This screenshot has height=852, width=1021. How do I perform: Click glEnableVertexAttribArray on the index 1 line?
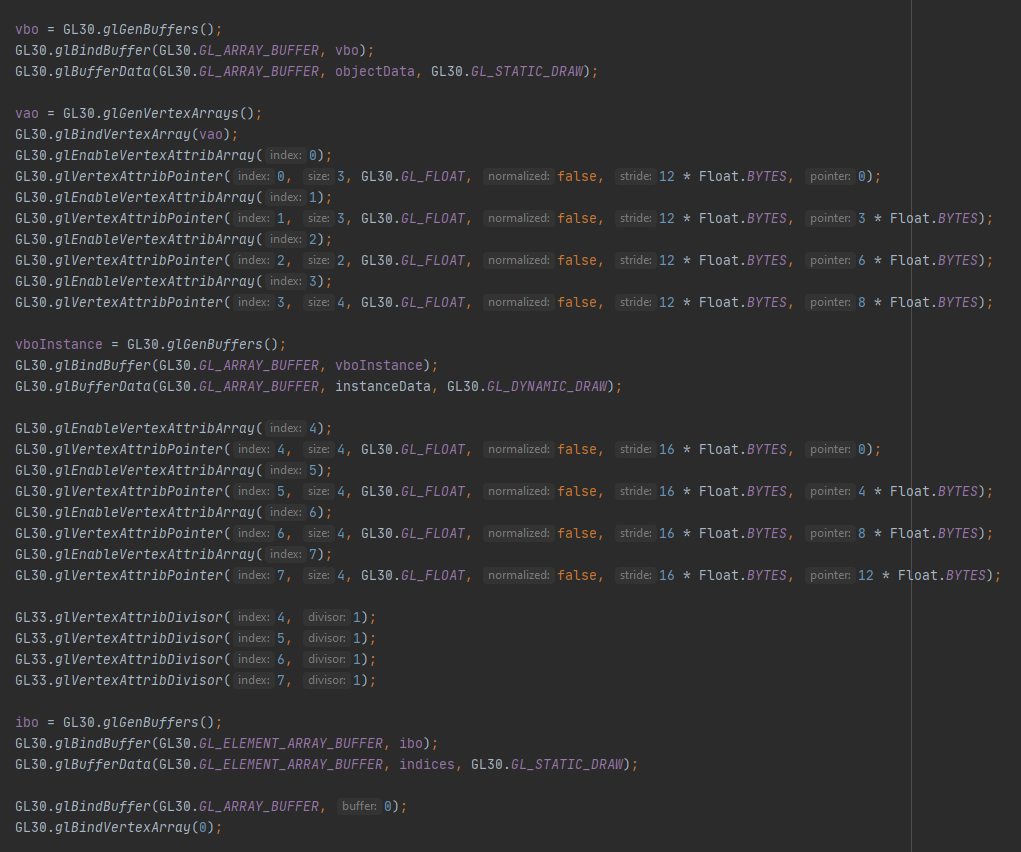[155, 197]
